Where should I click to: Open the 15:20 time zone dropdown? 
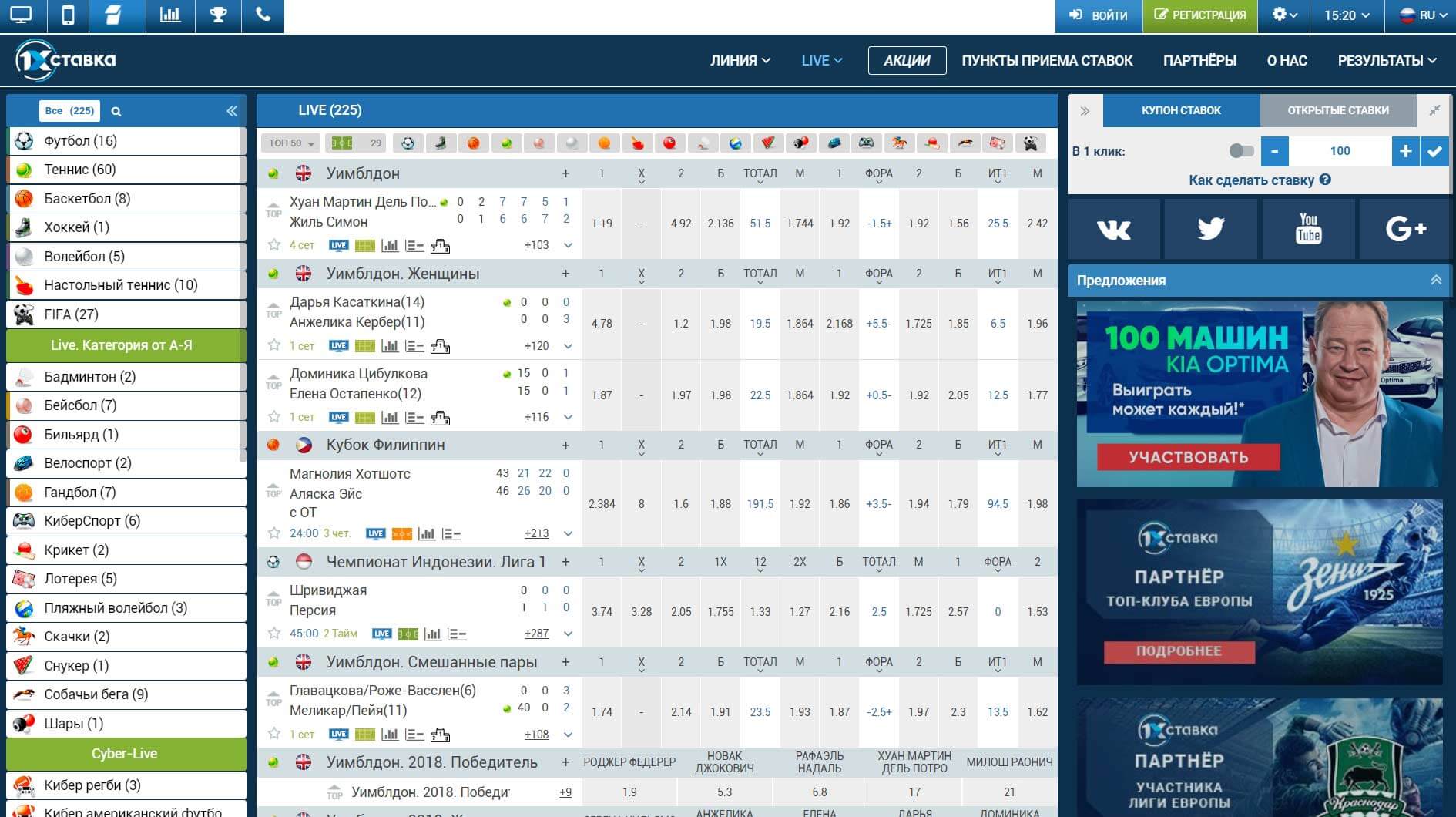1347,15
